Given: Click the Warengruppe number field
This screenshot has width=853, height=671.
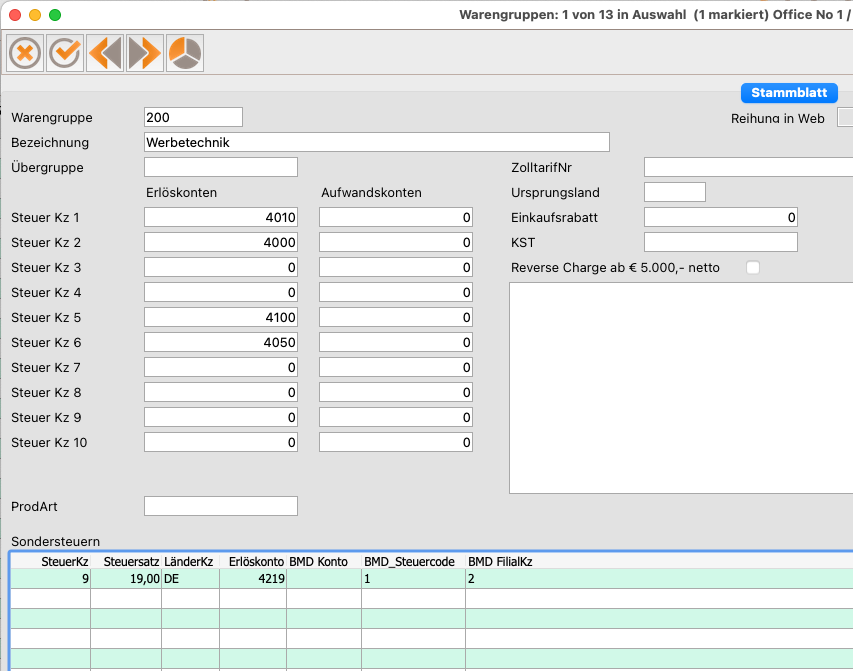Looking at the screenshot, I should 193,118.
